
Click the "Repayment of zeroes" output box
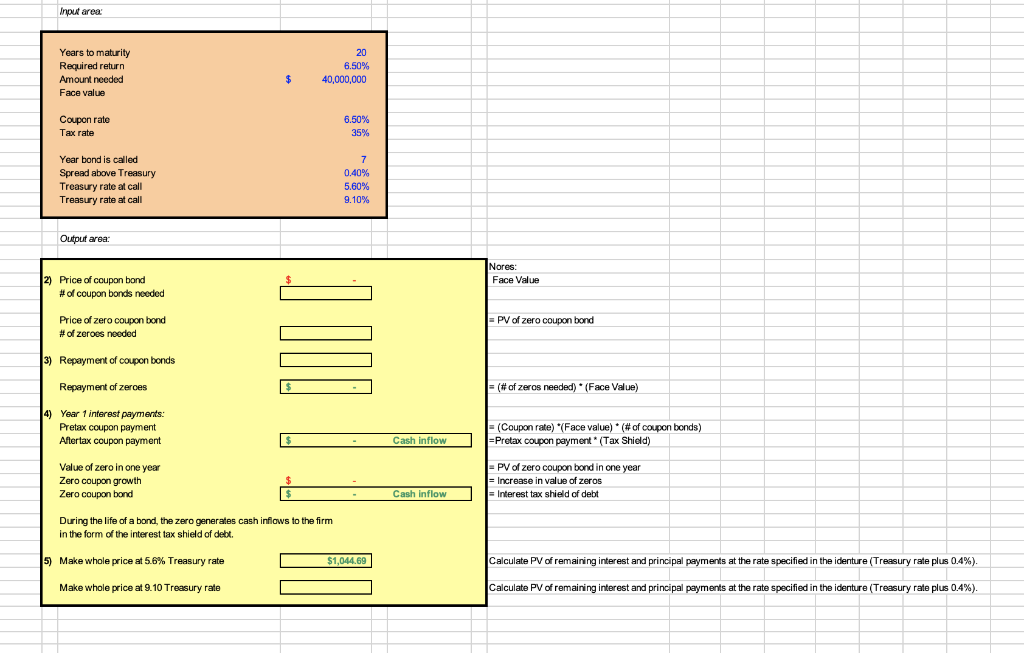pos(326,387)
